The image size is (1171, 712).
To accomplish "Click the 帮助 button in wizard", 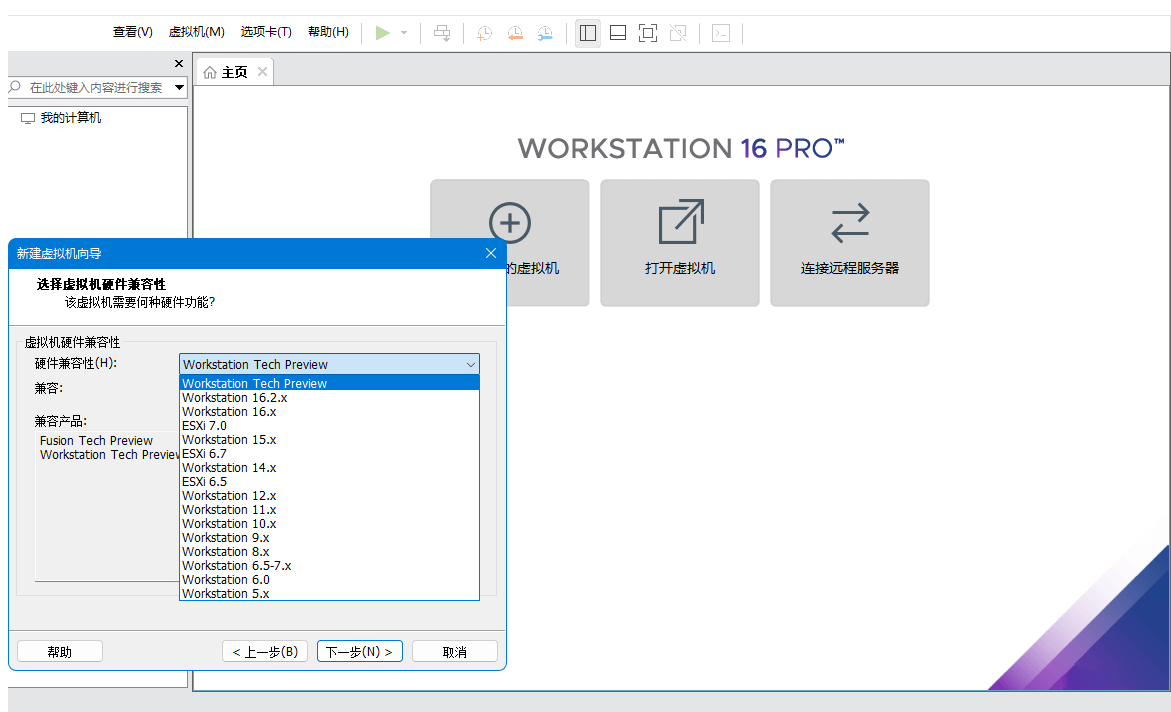I will [x=60, y=651].
